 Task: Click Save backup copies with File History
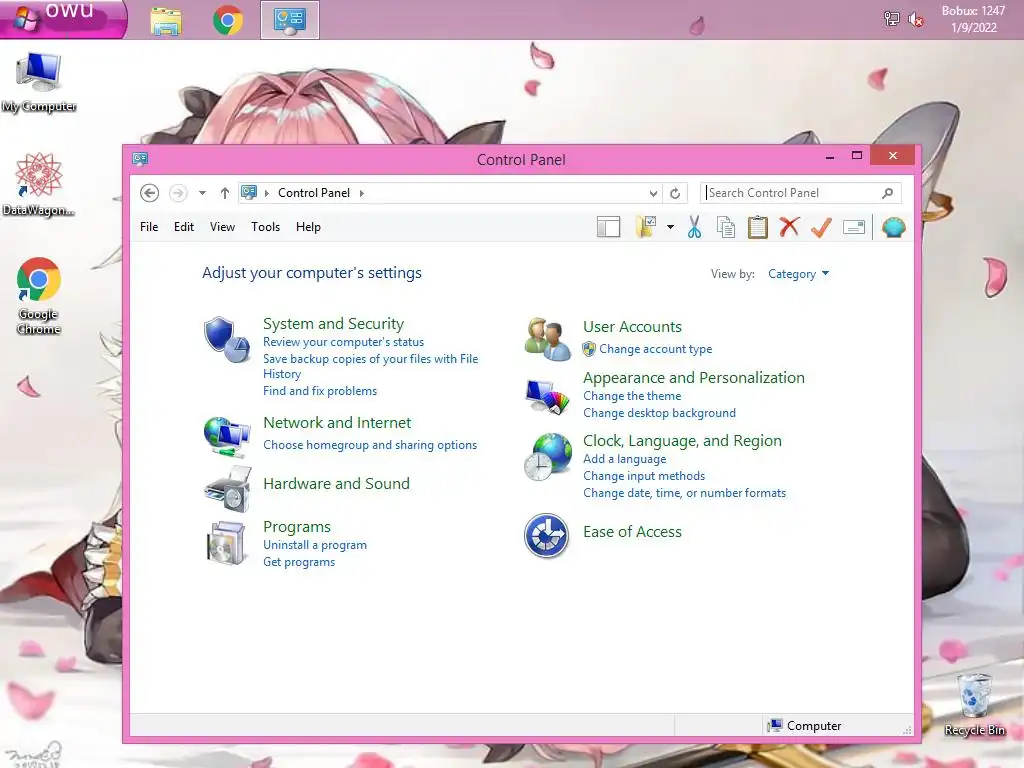coord(370,366)
